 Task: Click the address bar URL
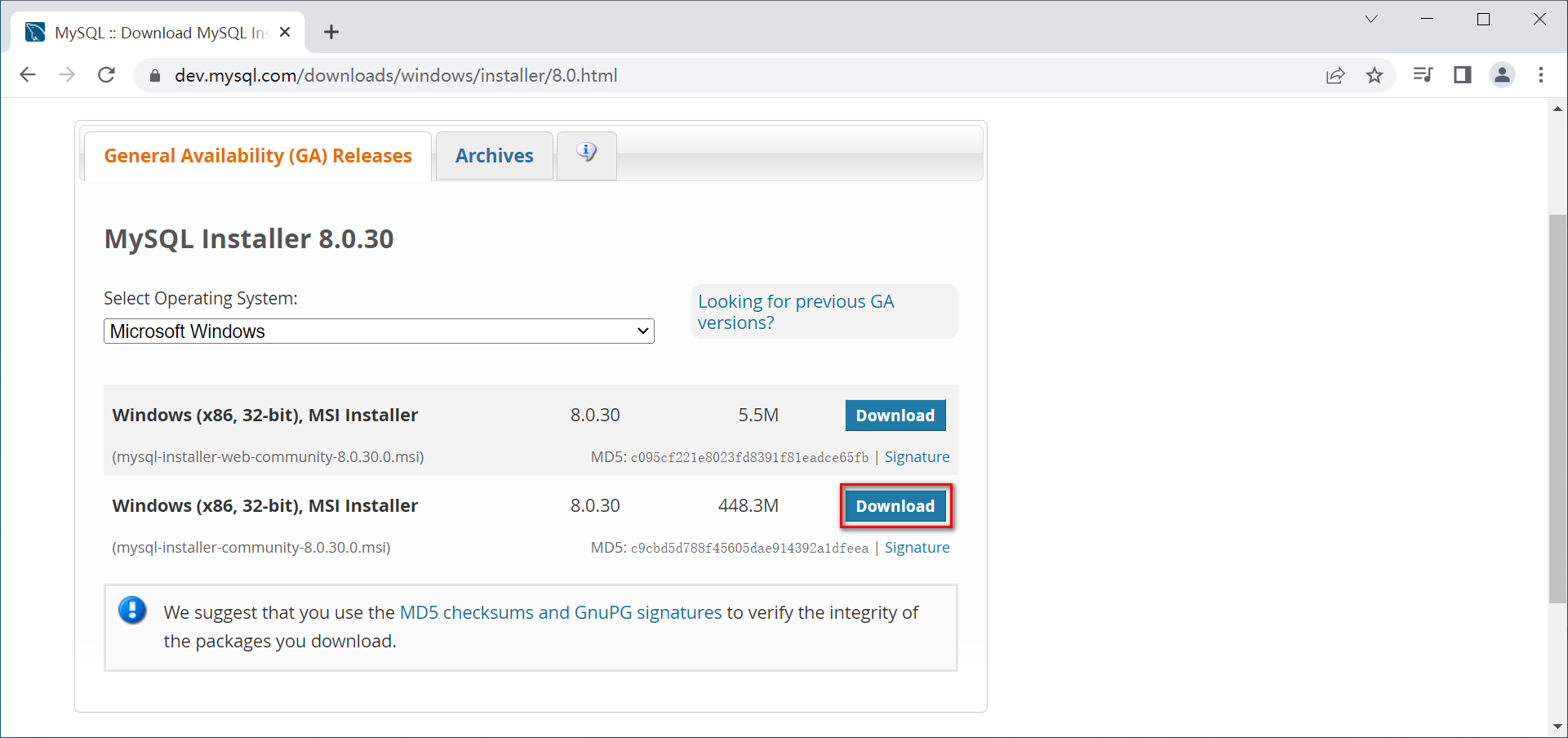coord(396,76)
